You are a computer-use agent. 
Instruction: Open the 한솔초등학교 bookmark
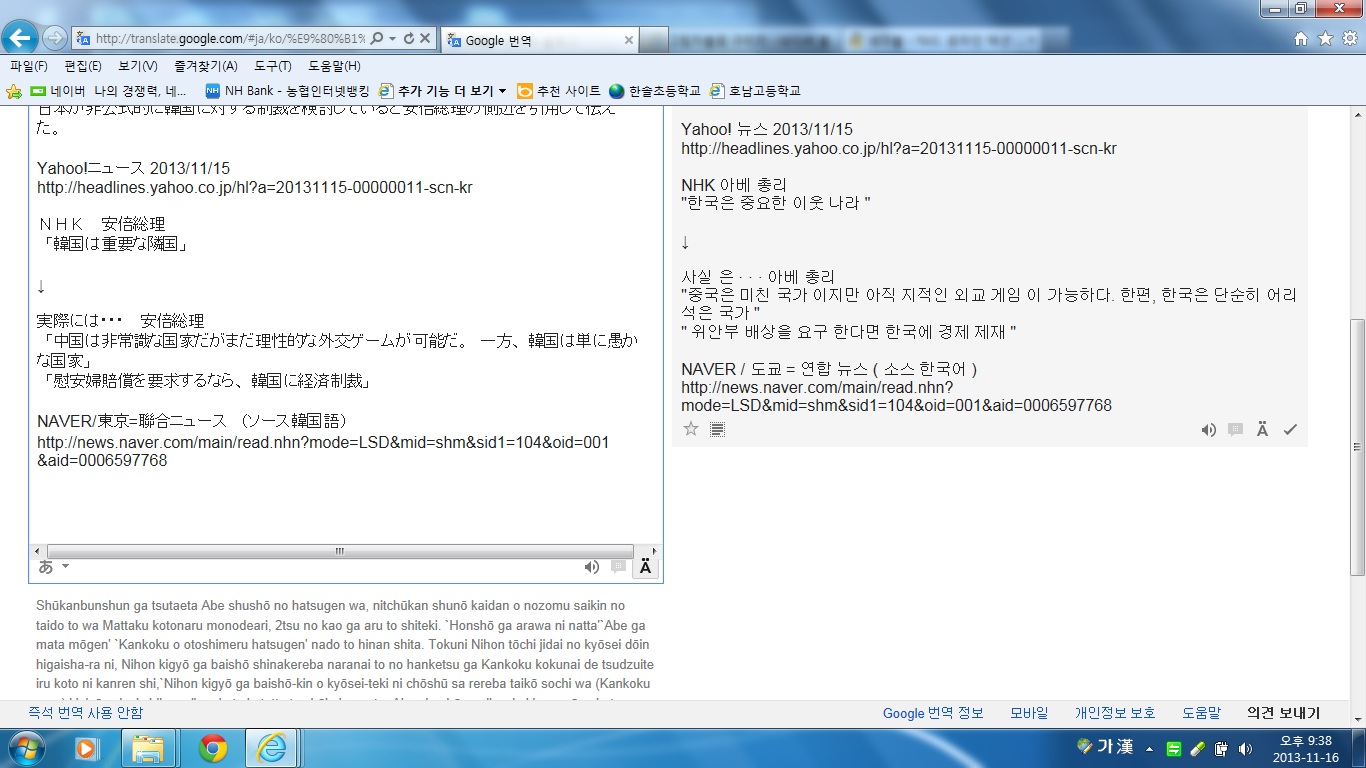pos(655,91)
